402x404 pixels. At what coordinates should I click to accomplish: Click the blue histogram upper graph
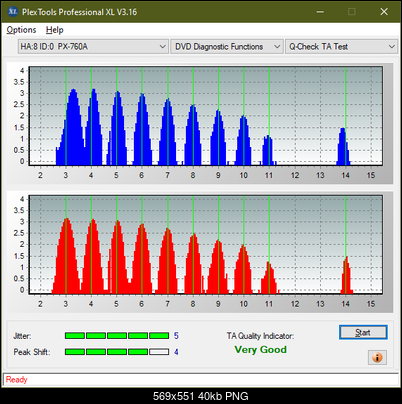click(x=206, y=116)
